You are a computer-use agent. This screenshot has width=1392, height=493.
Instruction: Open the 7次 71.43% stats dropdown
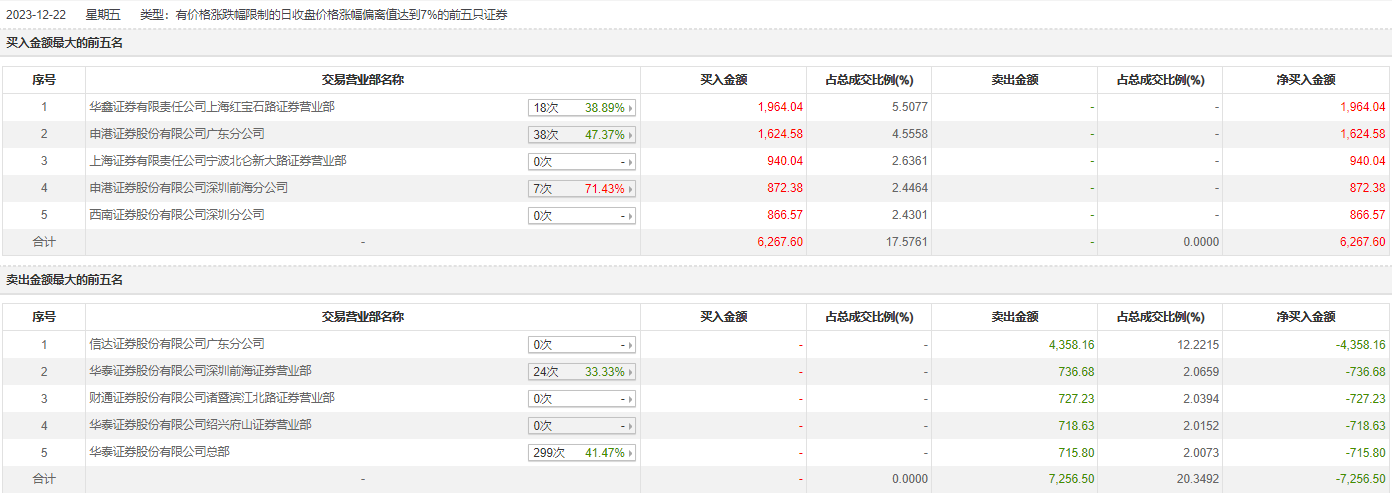(x=582, y=189)
